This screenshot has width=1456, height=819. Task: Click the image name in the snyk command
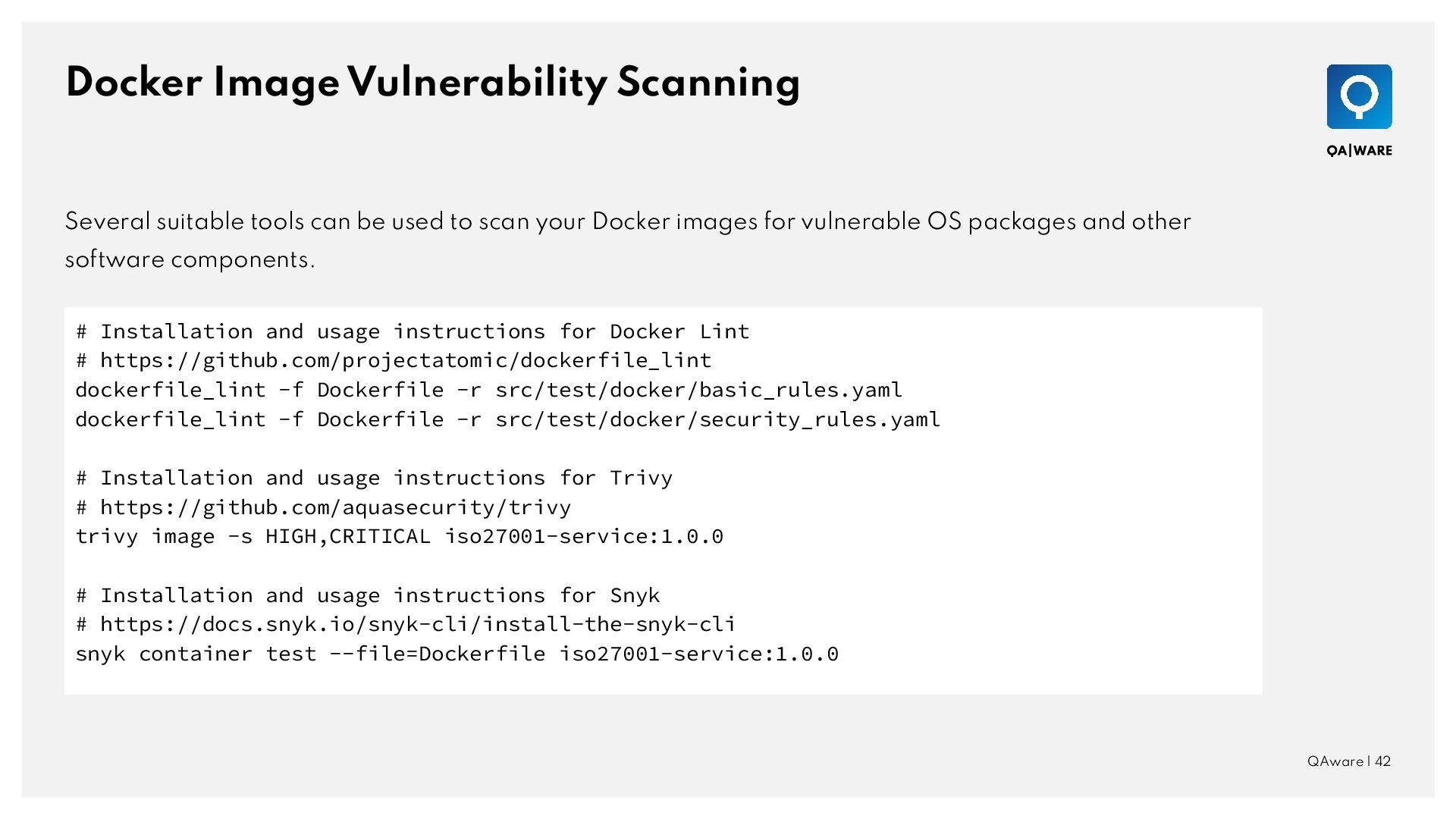click(698, 654)
